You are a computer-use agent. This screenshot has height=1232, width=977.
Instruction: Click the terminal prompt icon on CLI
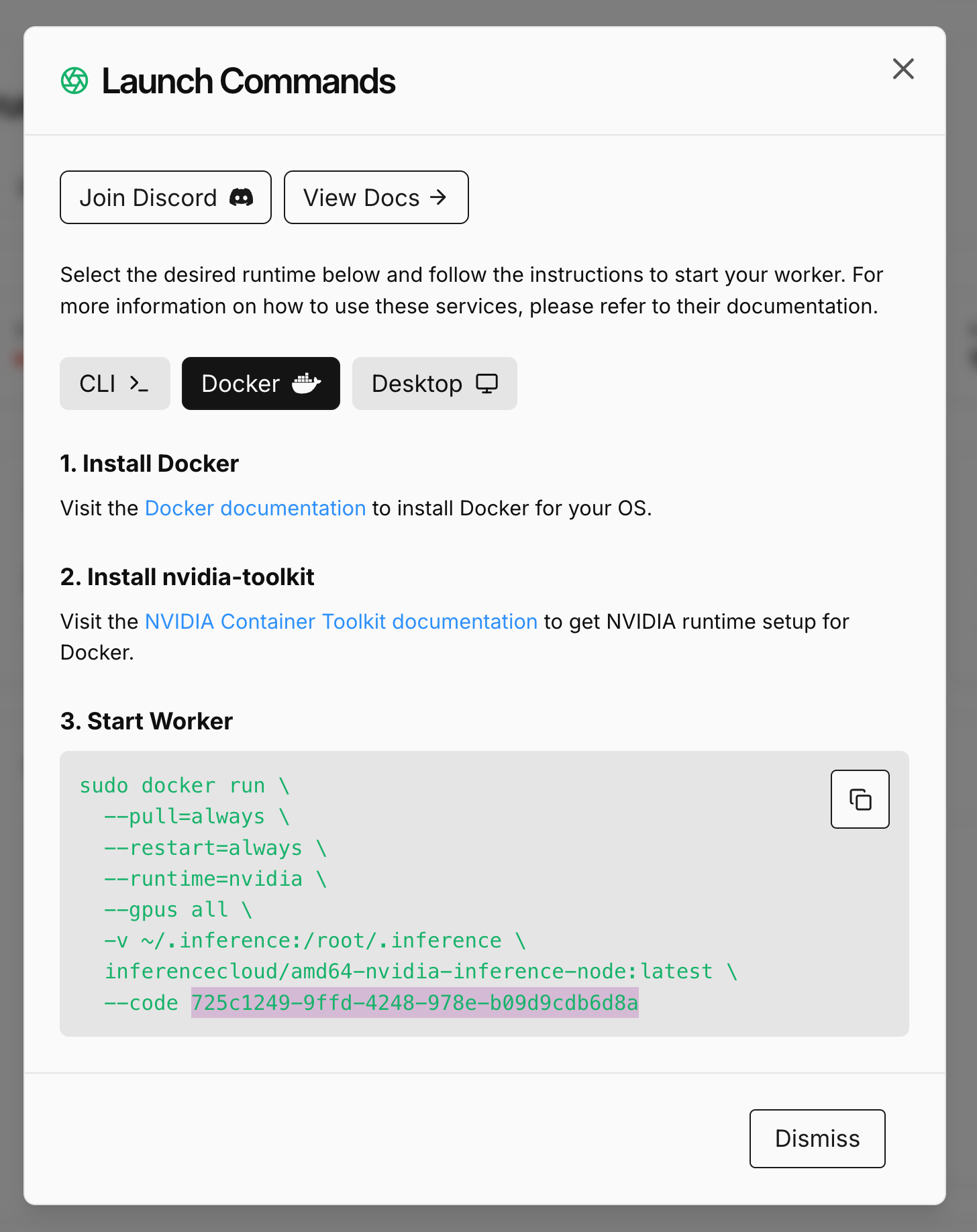click(139, 384)
